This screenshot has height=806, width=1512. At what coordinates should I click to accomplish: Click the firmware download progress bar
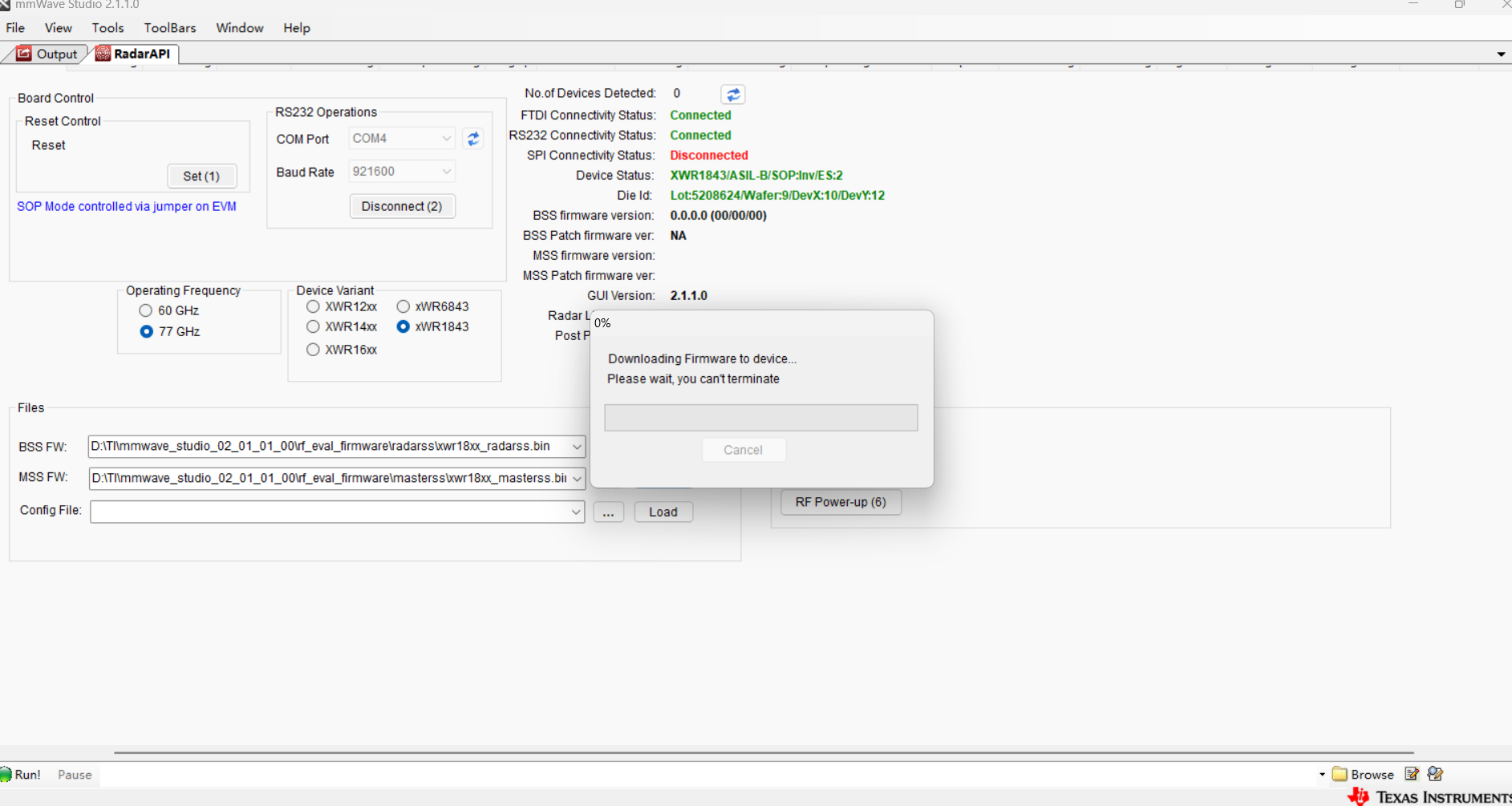click(761, 418)
